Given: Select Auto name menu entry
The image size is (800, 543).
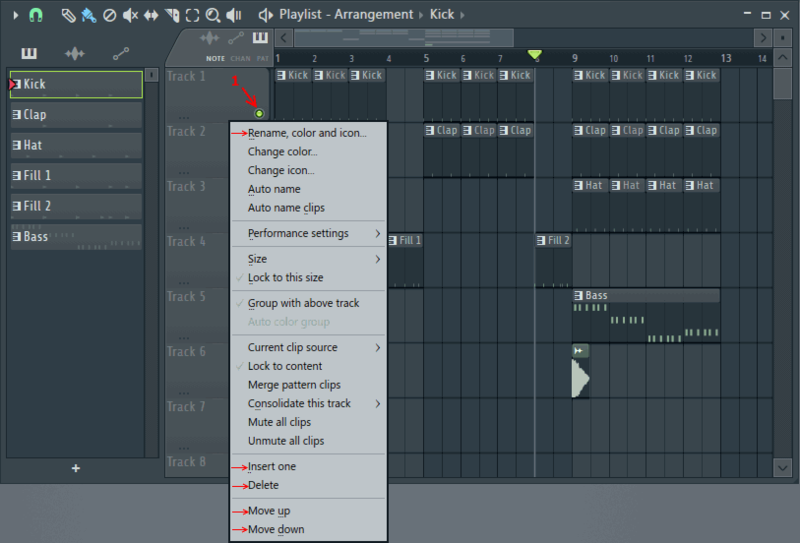Looking at the screenshot, I should click(x=308, y=189).
